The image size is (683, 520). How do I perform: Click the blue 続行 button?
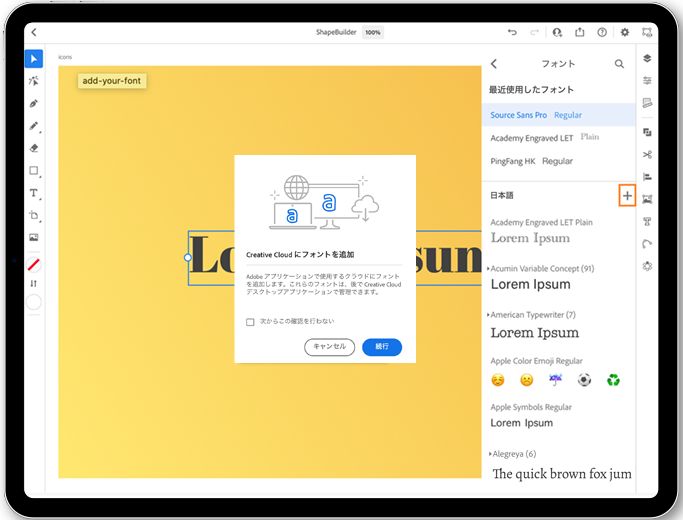coord(382,347)
